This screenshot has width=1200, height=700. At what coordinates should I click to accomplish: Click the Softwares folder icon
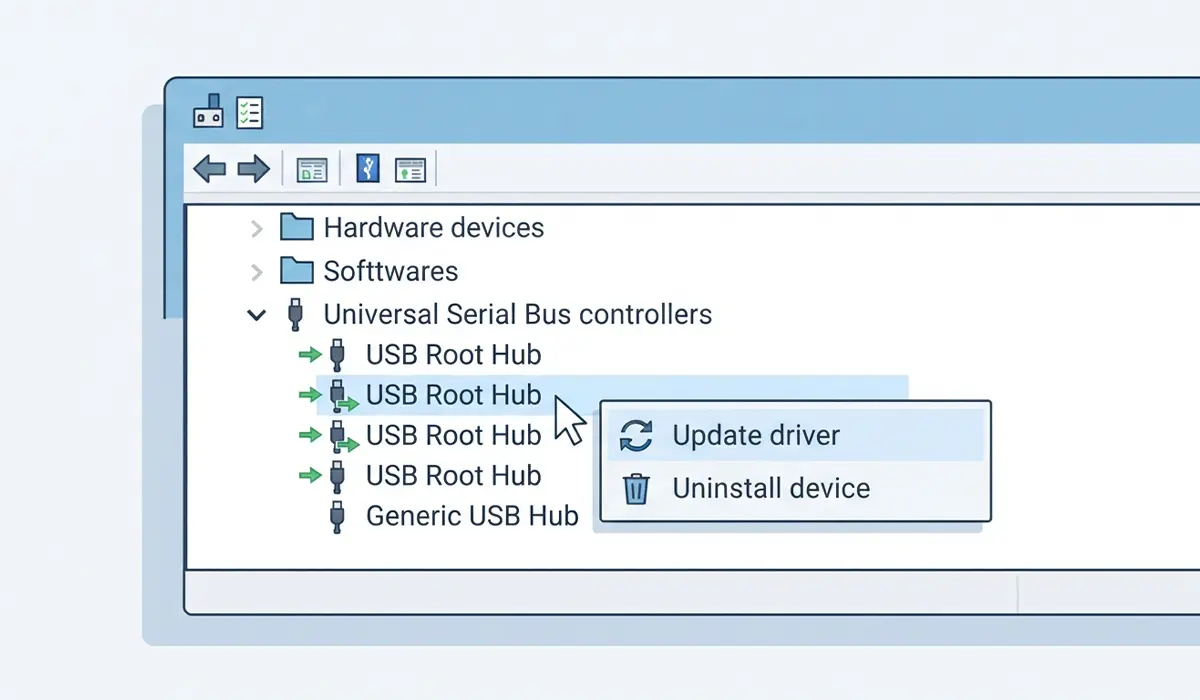click(x=297, y=270)
